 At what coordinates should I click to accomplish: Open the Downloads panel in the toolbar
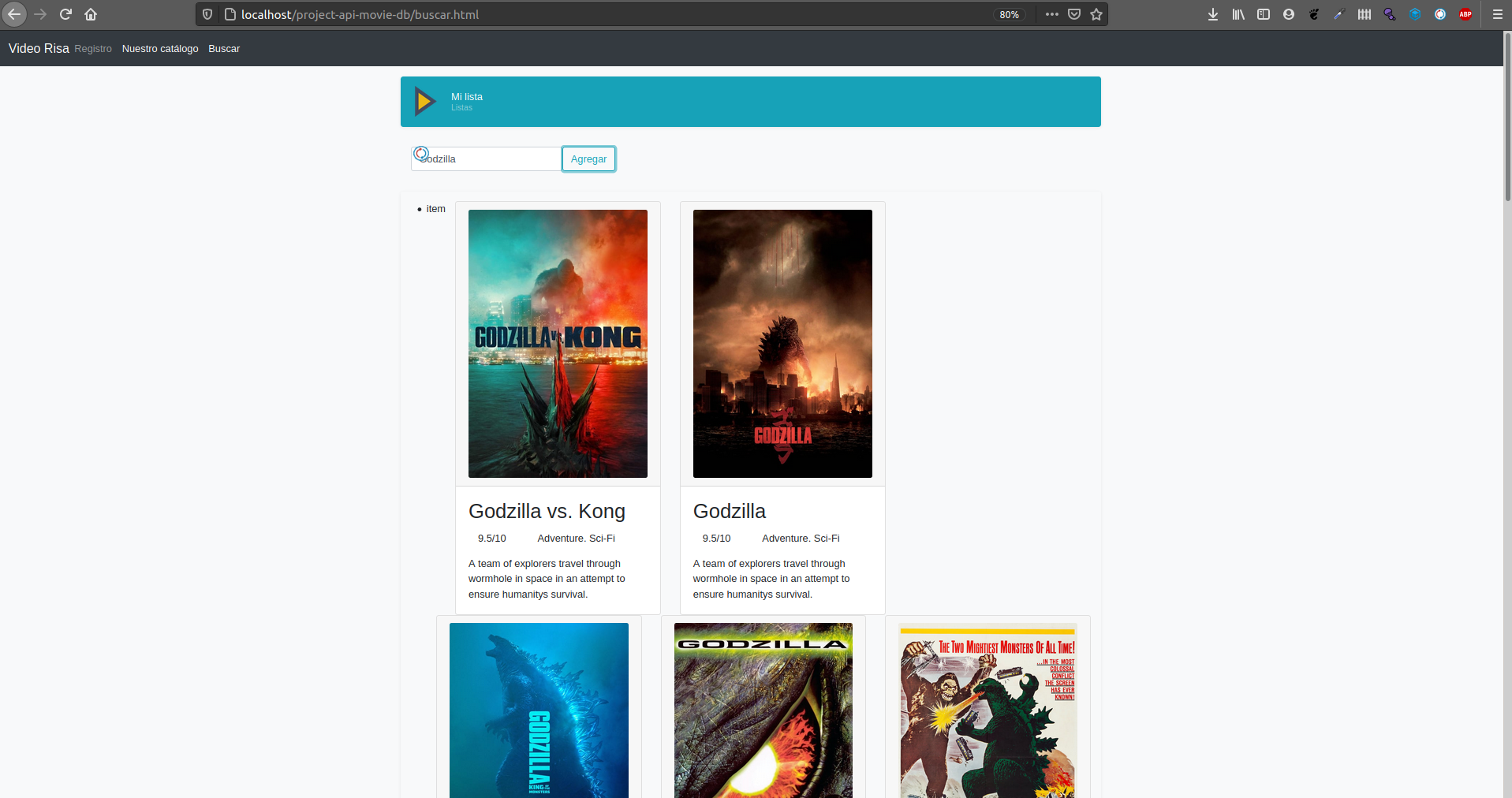pos(1213,14)
